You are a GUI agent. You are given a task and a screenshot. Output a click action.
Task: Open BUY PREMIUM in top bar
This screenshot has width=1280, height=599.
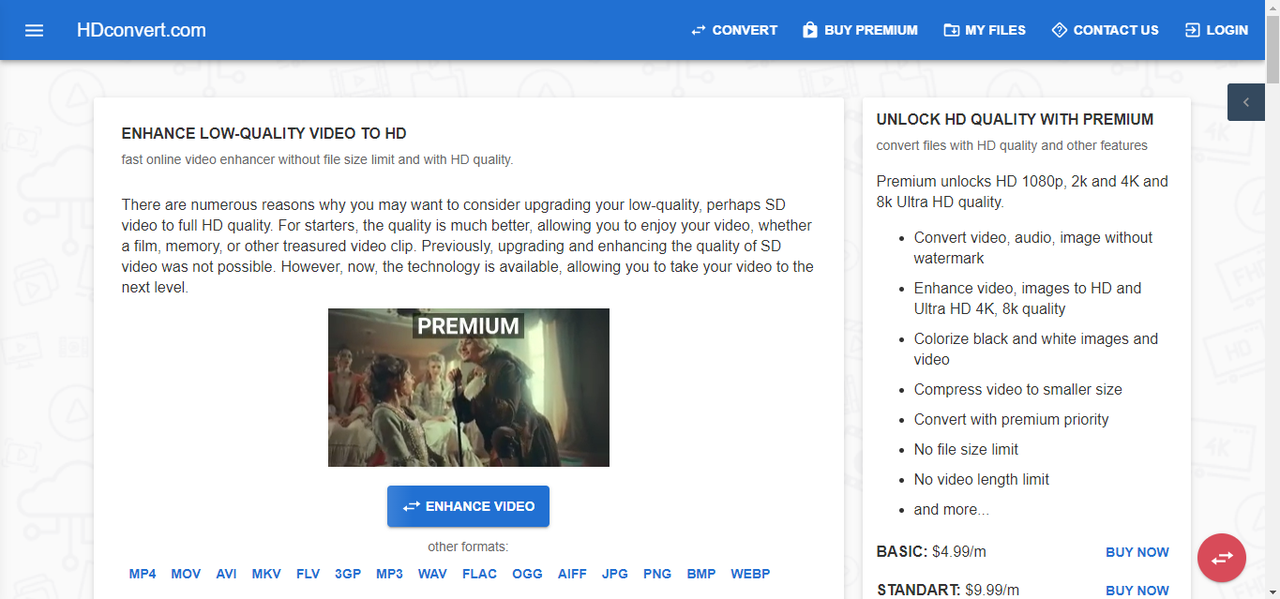pos(860,30)
